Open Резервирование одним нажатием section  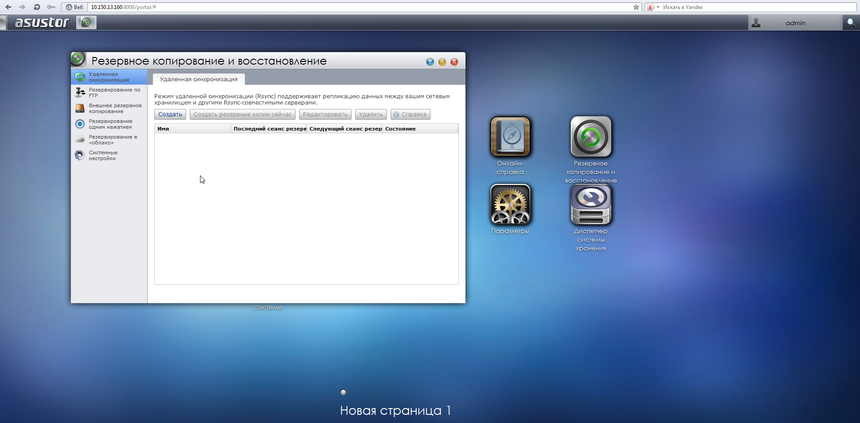109,124
